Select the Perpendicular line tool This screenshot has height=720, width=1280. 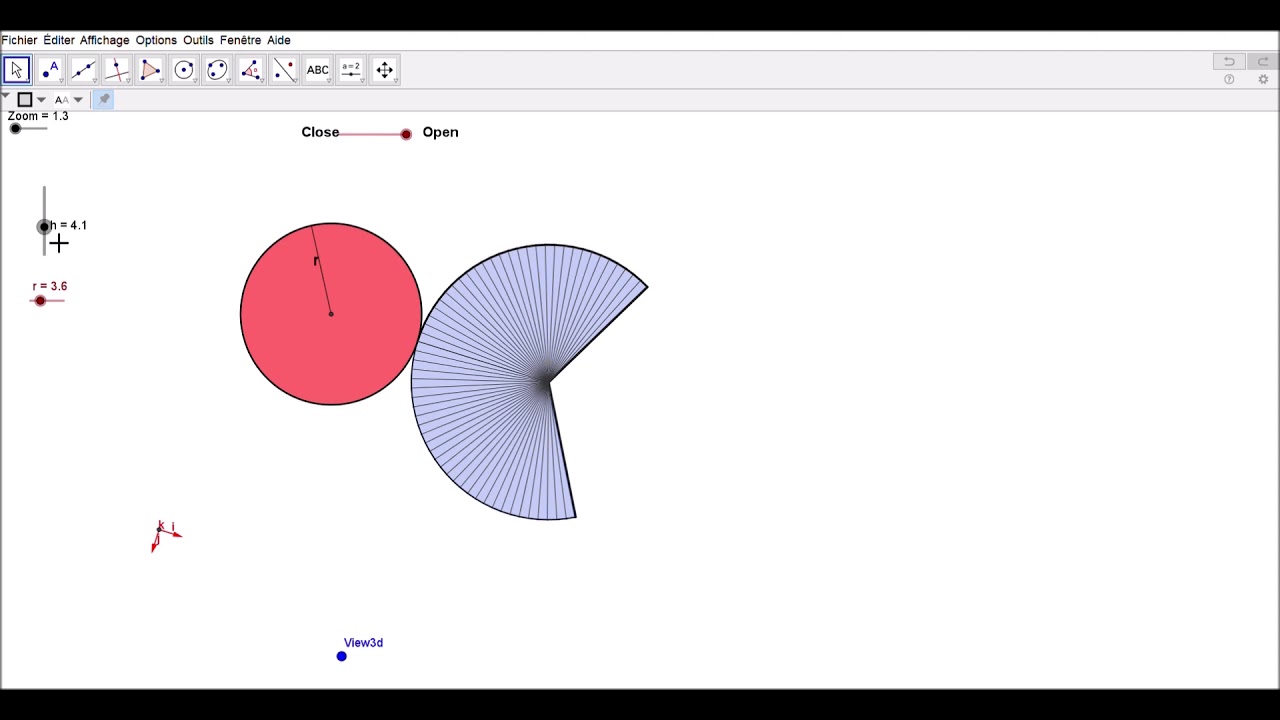click(117, 70)
